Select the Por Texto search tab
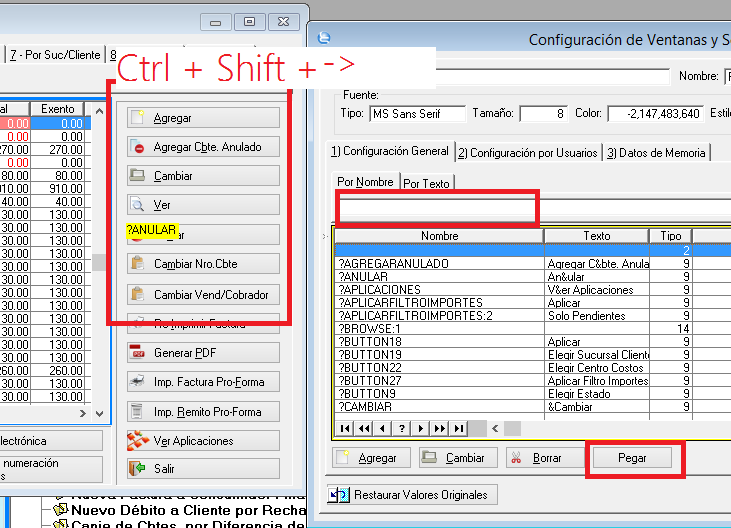The image size is (731, 528). [x=426, y=183]
